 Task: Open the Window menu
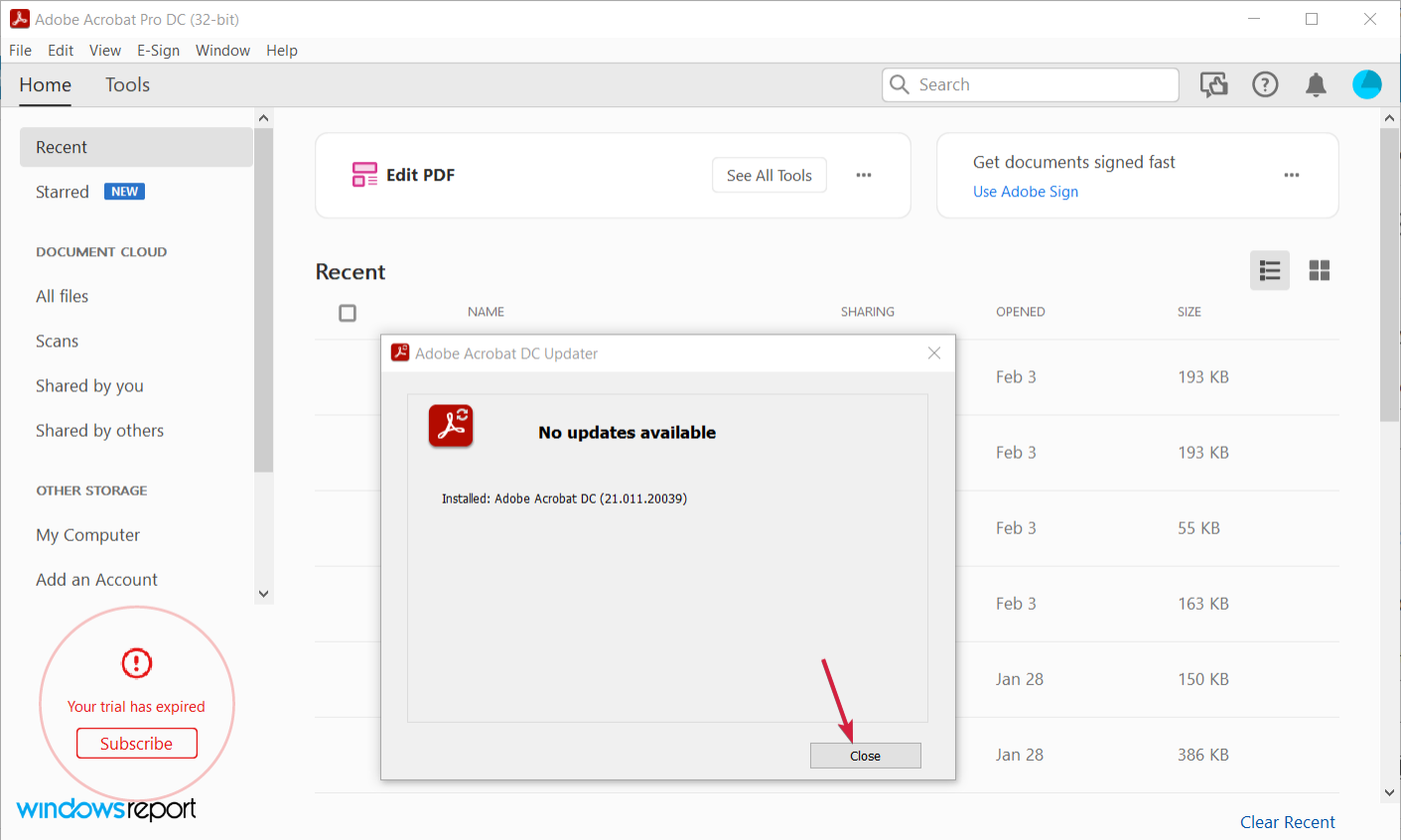222,51
